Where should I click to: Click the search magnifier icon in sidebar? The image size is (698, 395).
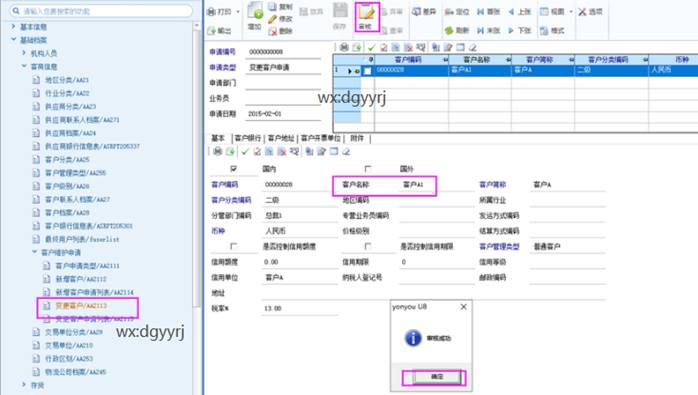pyautogui.click(x=16, y=11)
